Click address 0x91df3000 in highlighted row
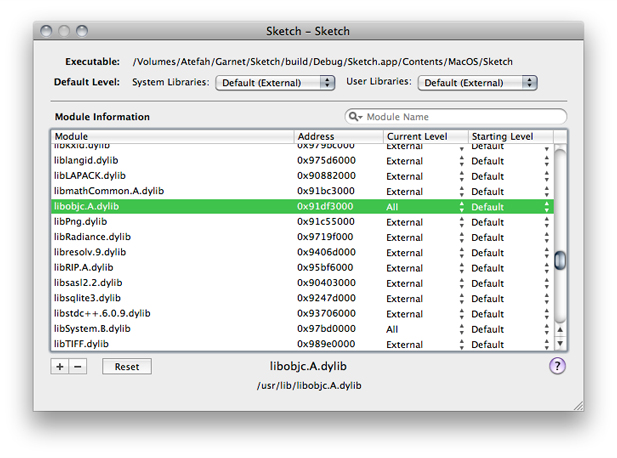Viewport: 617px width, 458px height. (325, 207)
